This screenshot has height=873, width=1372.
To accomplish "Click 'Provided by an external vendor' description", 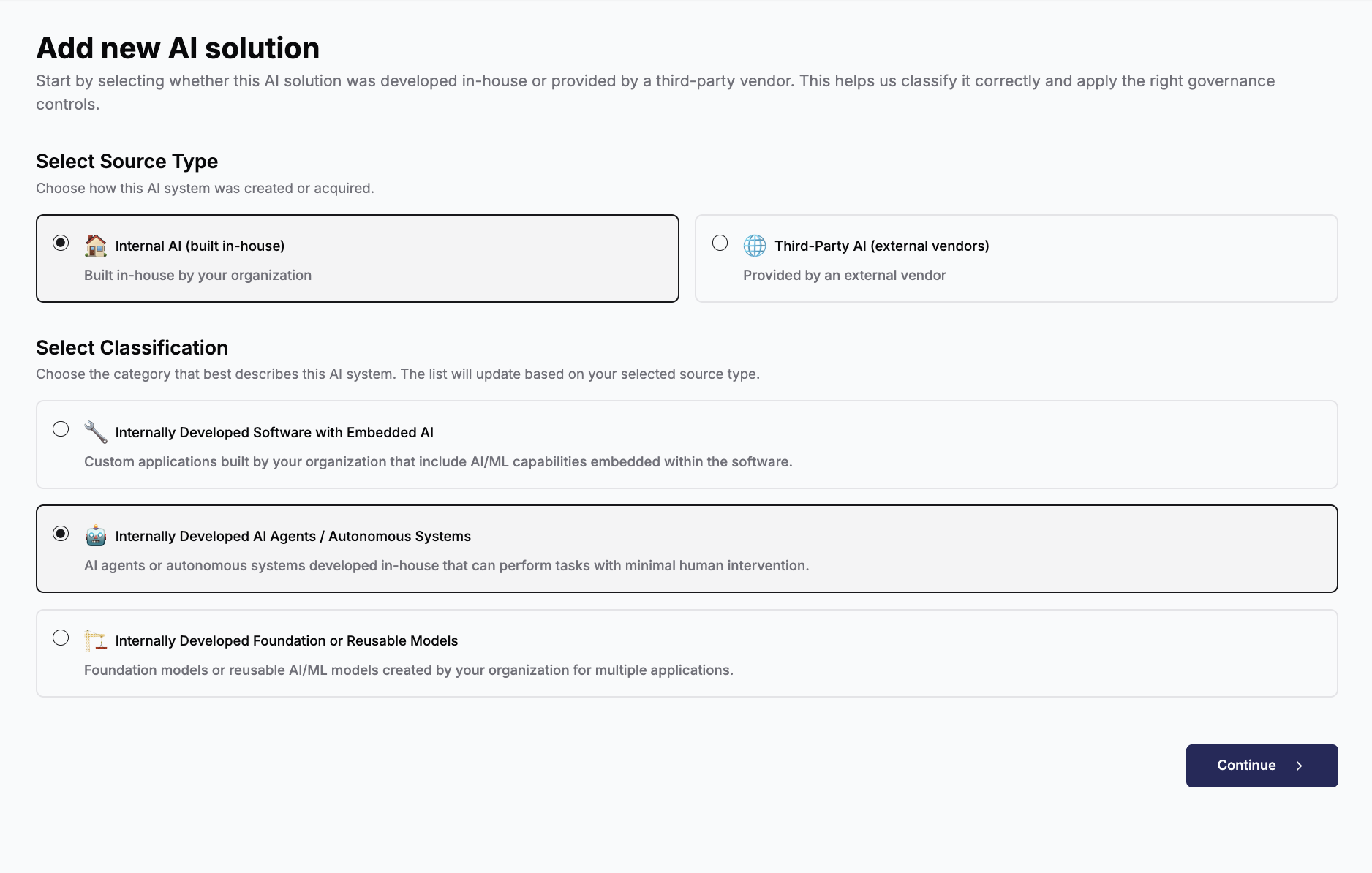I will pyautogui.click(x=844, y=275).
